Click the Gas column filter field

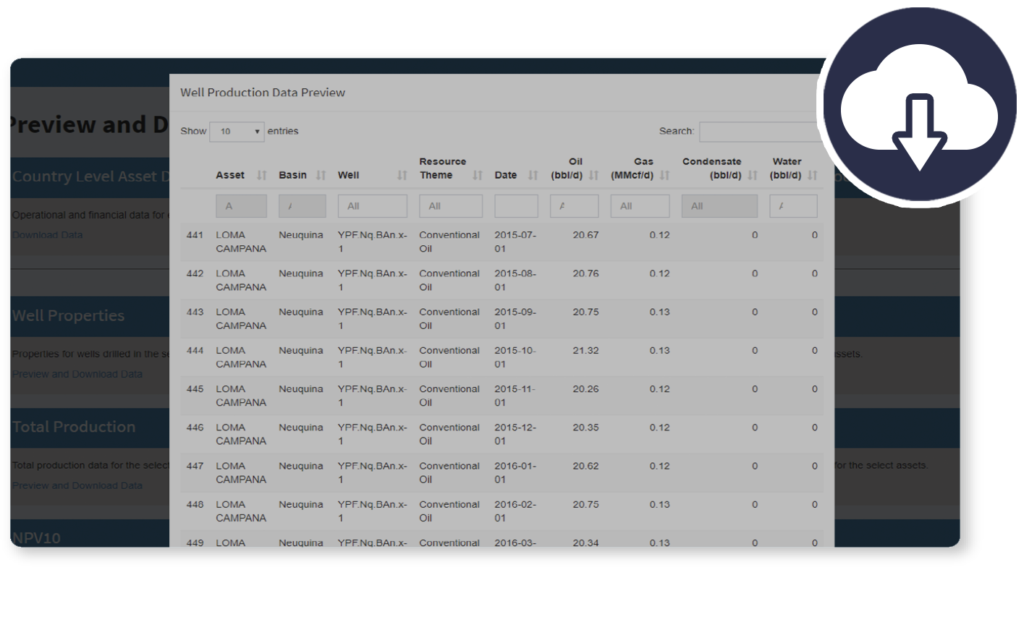tap(640, 206)
